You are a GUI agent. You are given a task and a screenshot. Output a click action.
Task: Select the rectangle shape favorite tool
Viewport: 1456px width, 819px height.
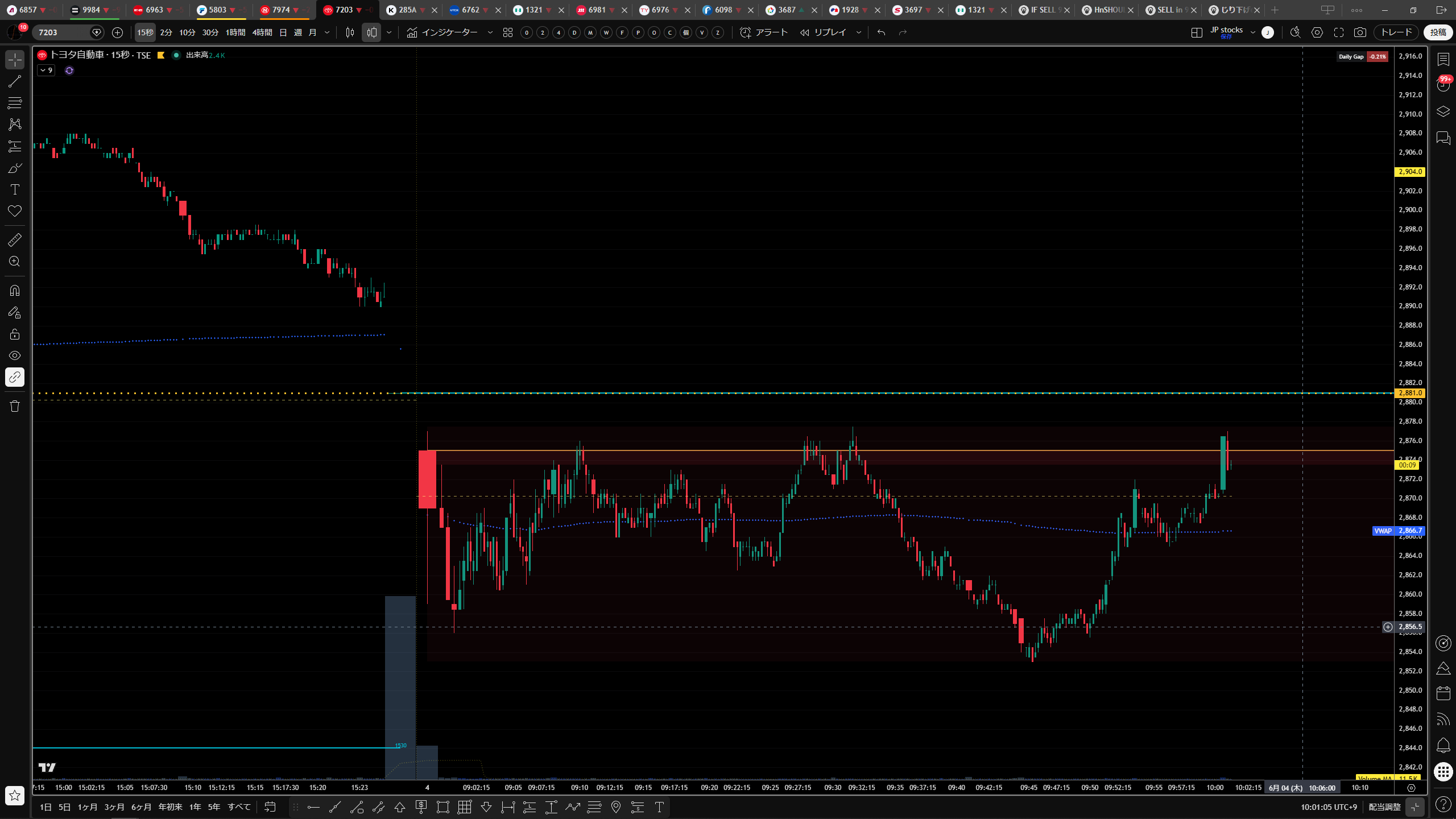click(x=443, y=807)
